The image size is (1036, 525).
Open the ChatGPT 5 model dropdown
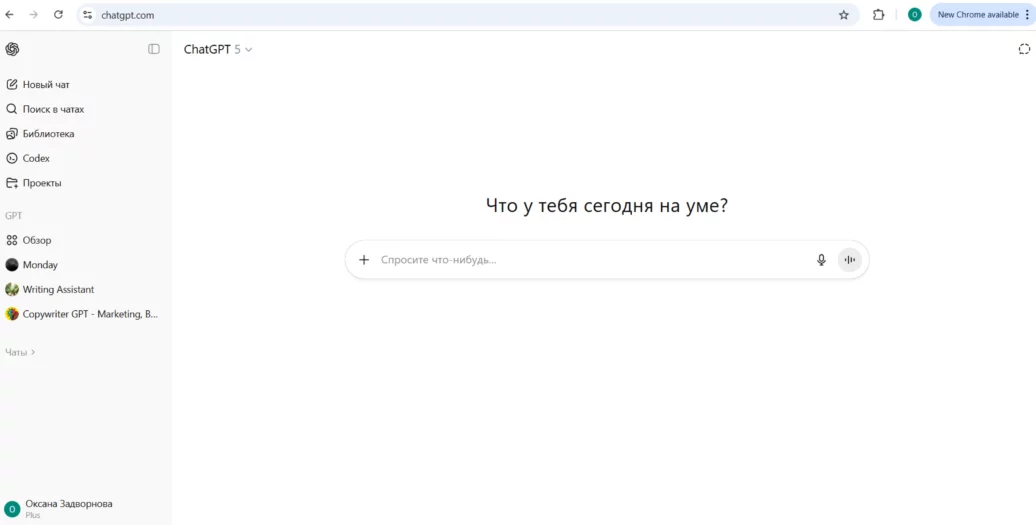[218, 49]
